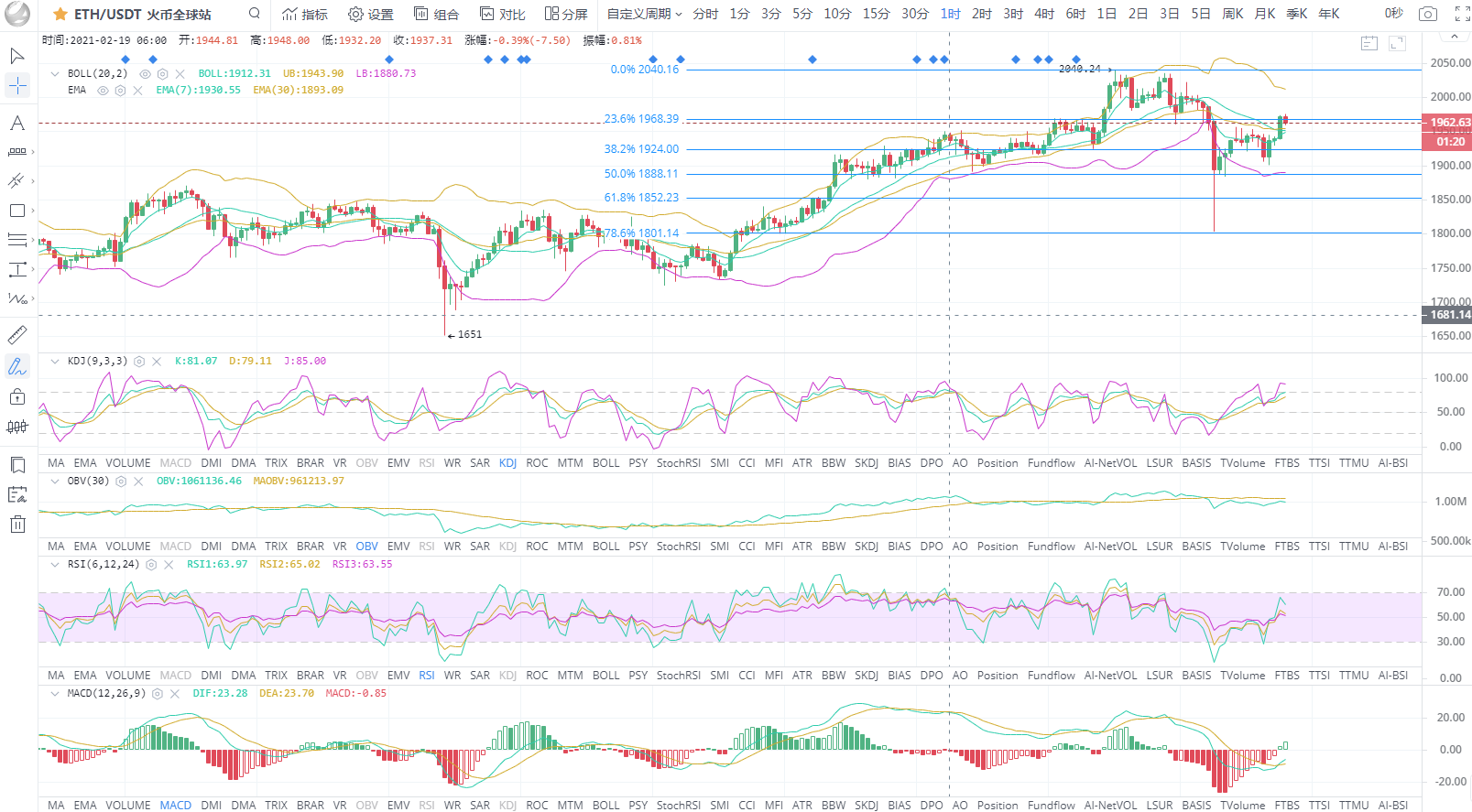
Task: Click the 1962.63 current price label
Action: (1446, 123)
